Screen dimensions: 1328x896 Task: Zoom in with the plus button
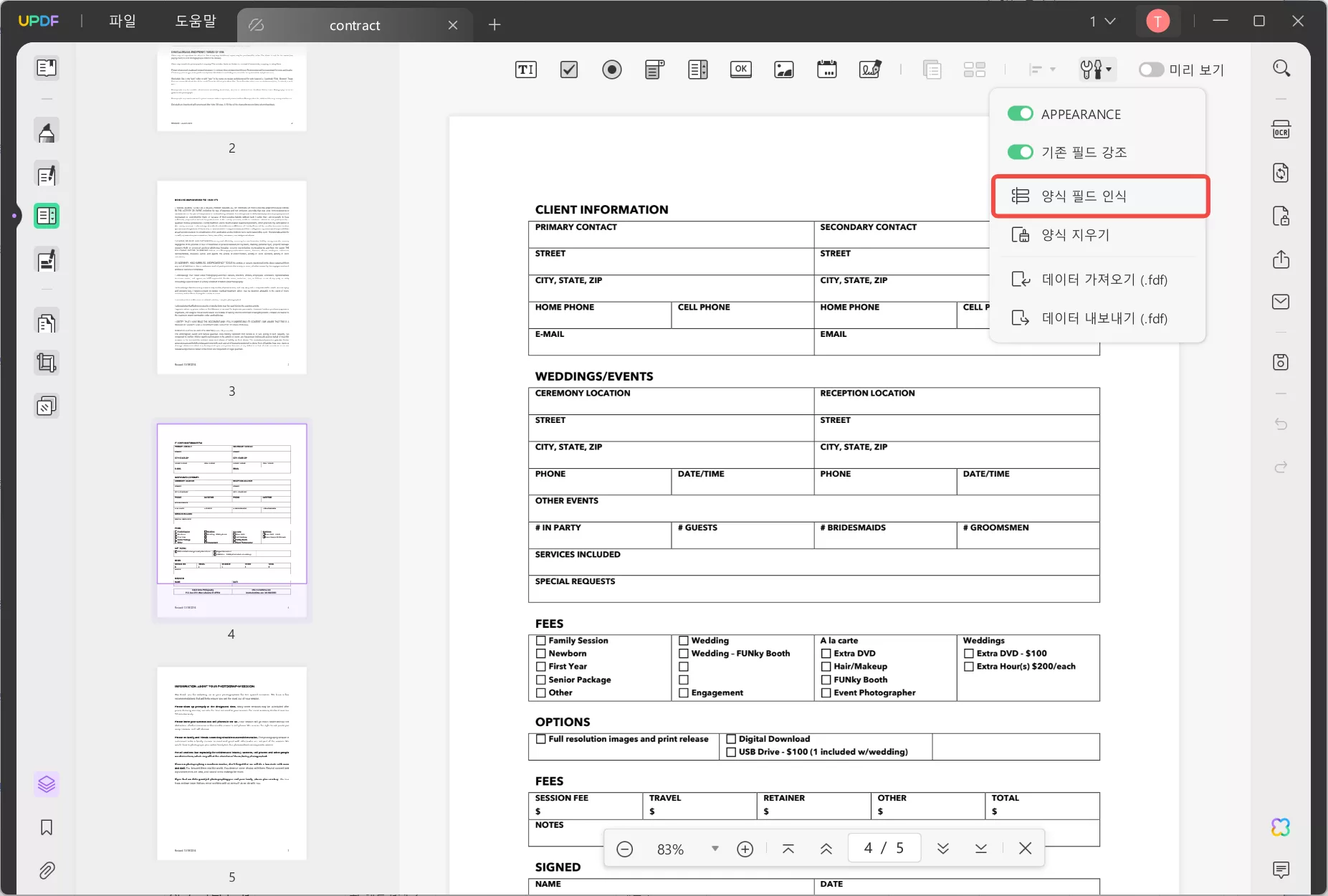(745, 849)
